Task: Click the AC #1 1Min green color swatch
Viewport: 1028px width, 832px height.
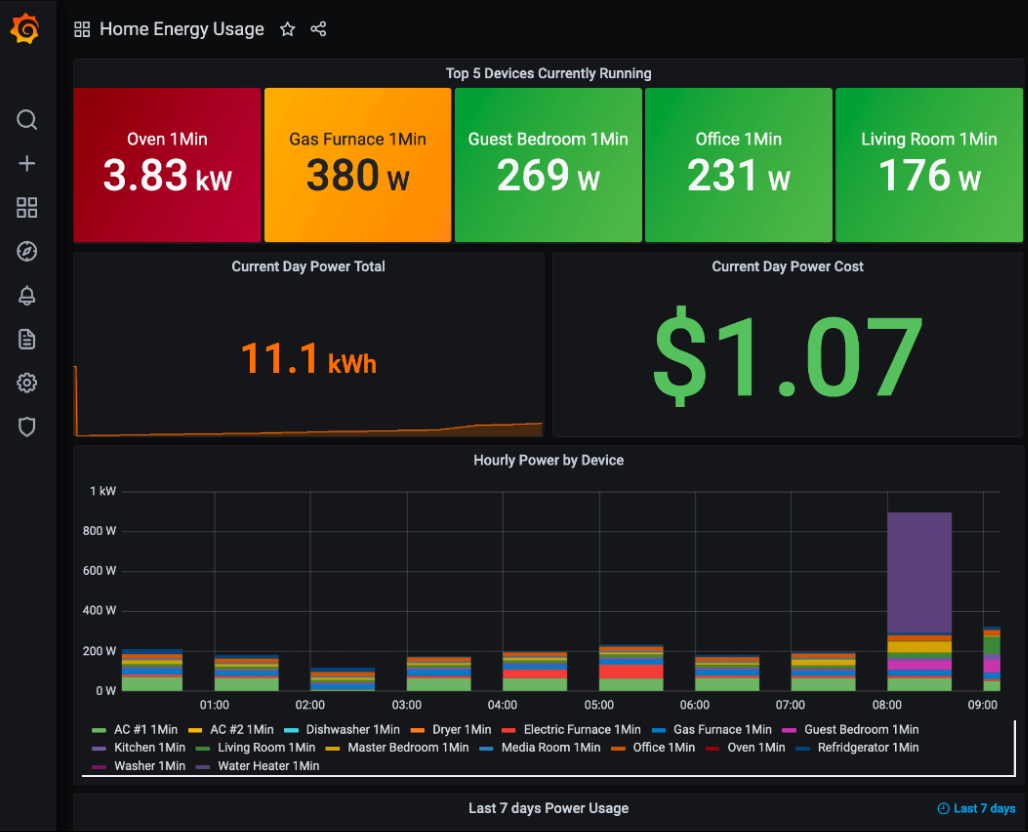Action: [98, 731]
